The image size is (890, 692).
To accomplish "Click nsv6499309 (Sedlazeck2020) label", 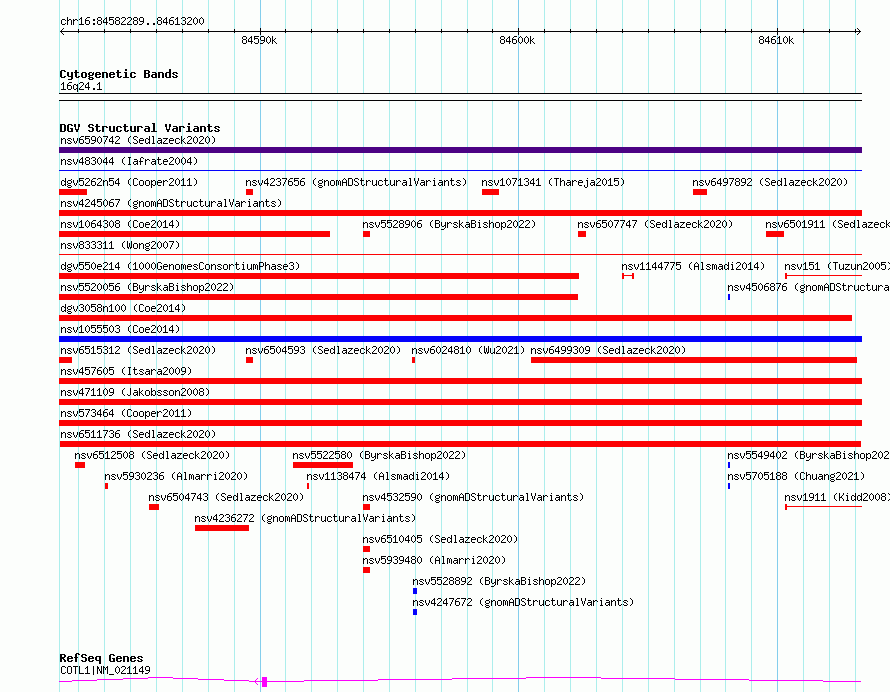I will tap(608, 350).
